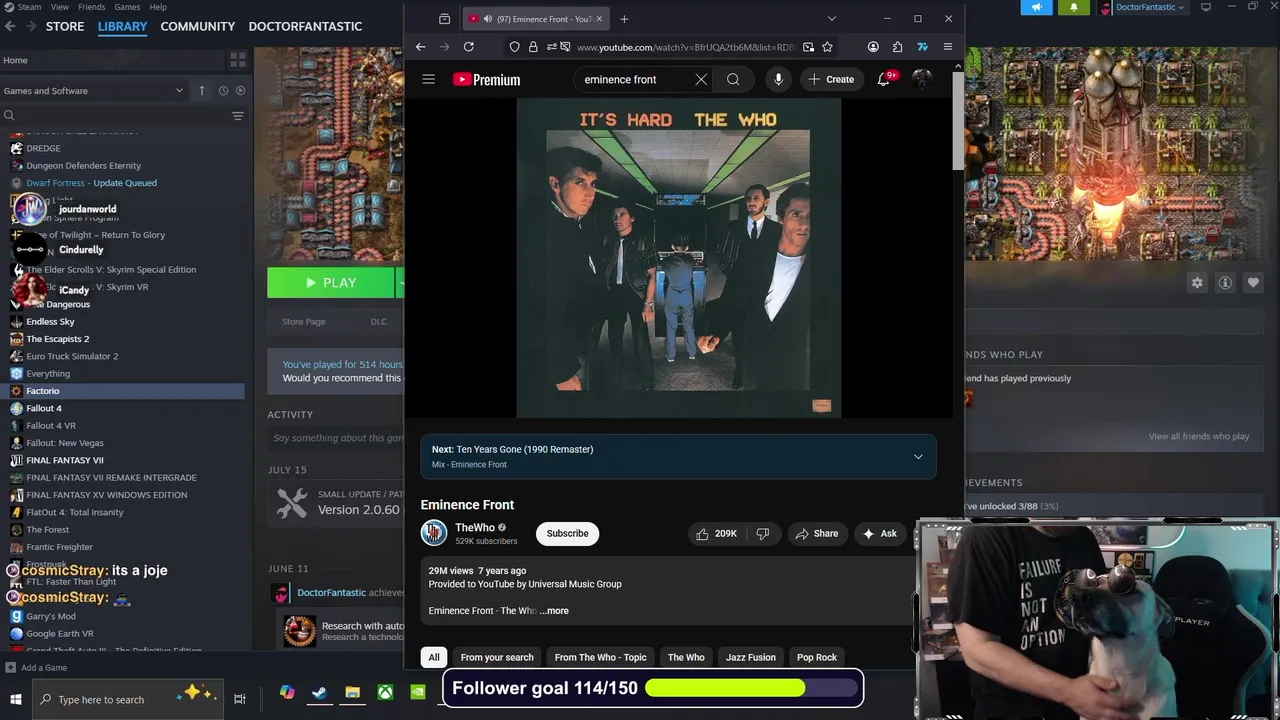Click the Share button under video
The width and height of the screenshot is (1280, 720).
tap(817, 534)
